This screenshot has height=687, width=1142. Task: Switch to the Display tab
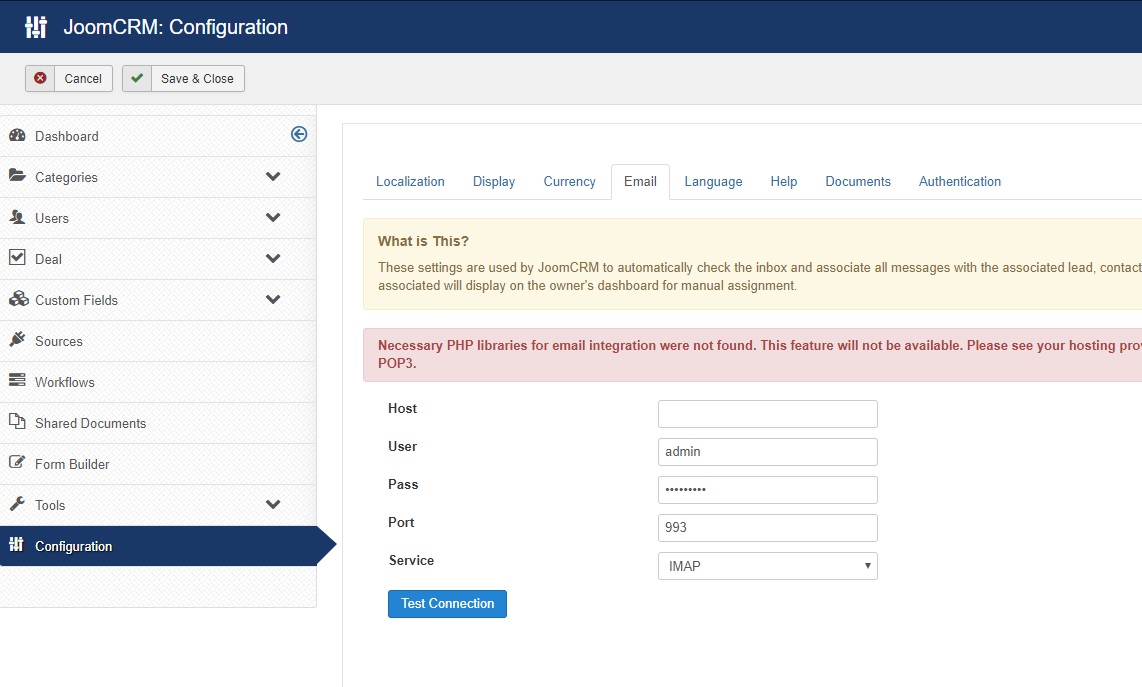(x=494, y=181)
